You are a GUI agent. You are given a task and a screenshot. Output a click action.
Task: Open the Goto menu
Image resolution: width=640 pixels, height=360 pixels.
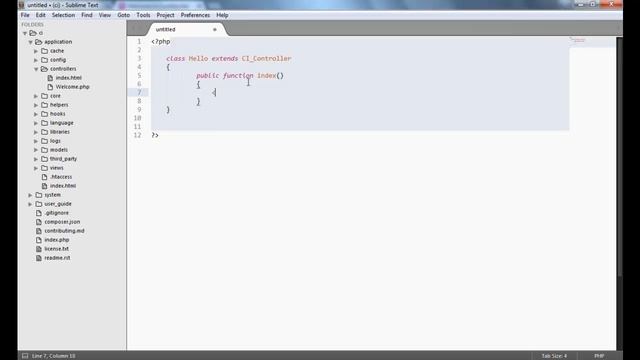(x=123, y=15)
